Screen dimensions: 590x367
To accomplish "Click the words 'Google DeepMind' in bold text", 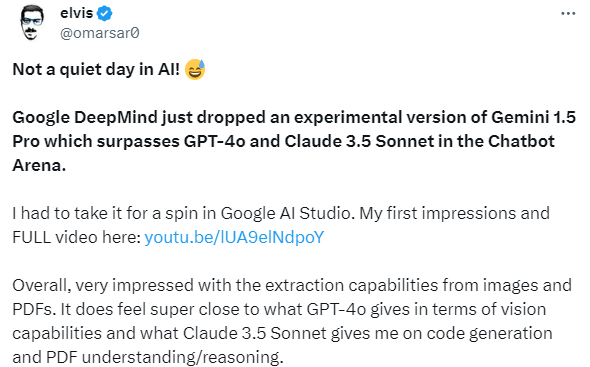I will 85,117.
